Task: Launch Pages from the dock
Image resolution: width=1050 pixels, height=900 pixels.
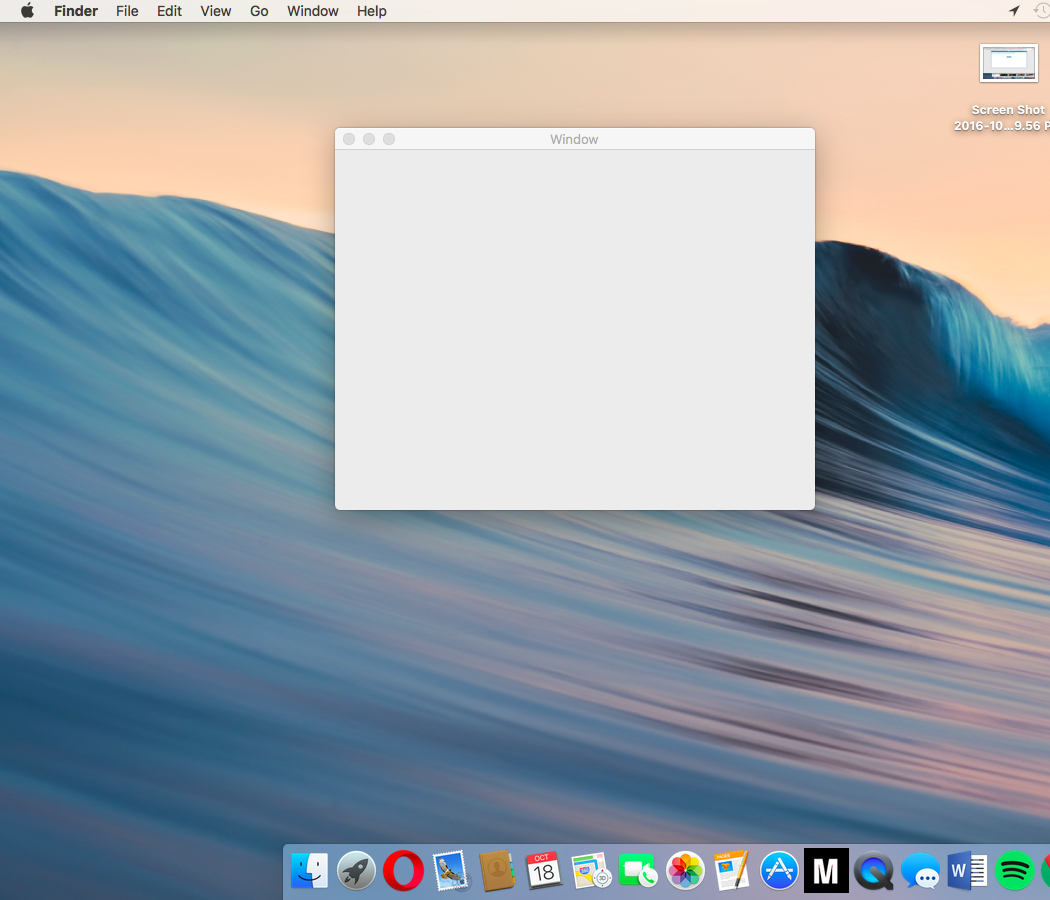Action: tap(731, 871)
